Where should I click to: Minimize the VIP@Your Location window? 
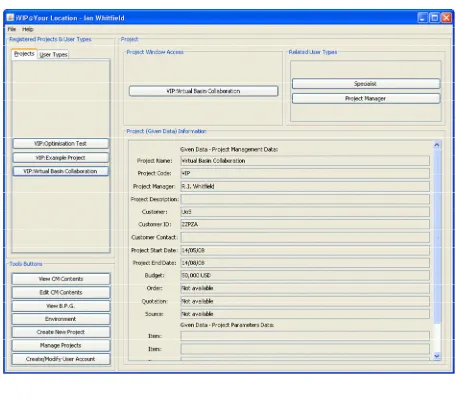(423, 18)
